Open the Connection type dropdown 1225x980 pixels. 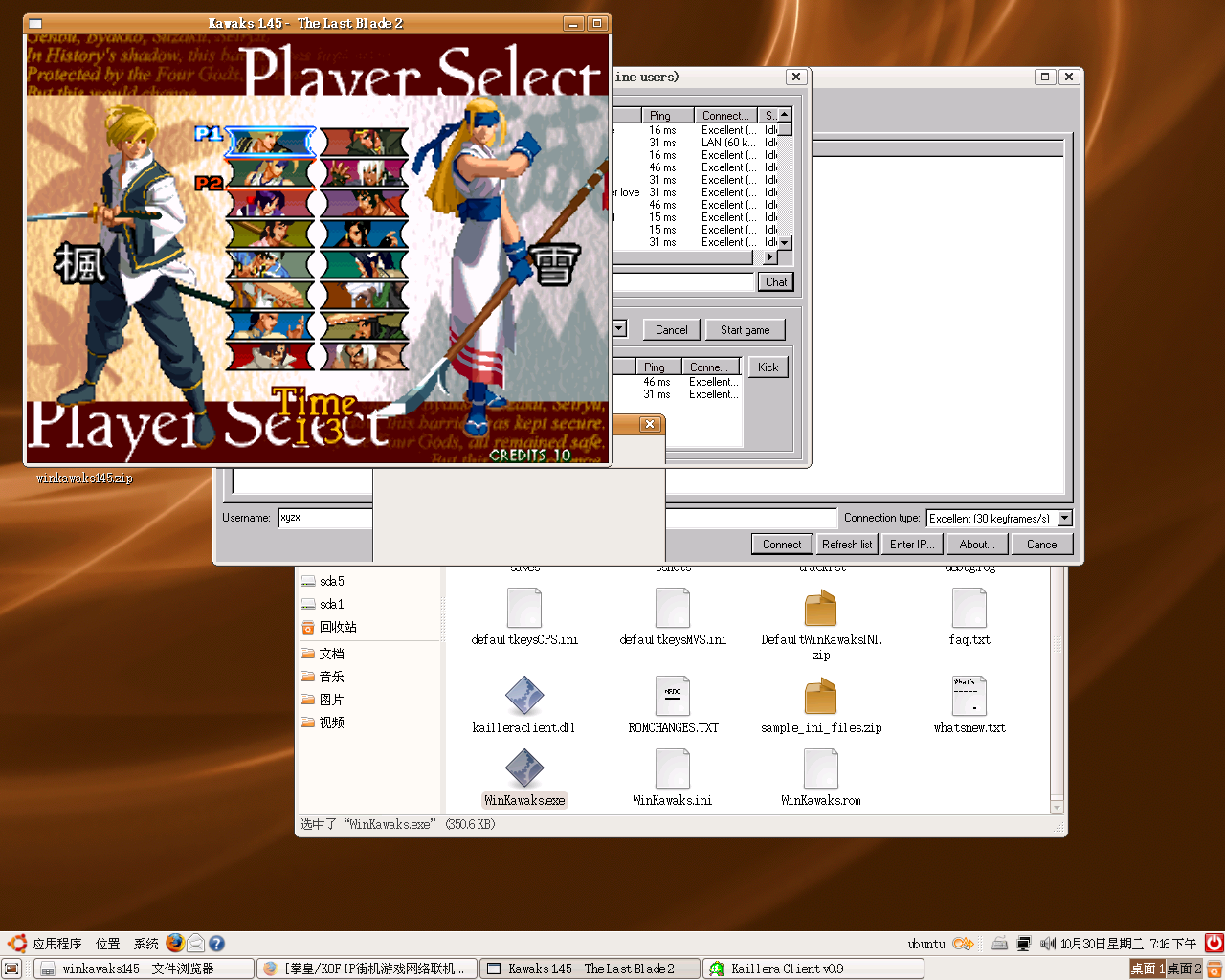1064,518
